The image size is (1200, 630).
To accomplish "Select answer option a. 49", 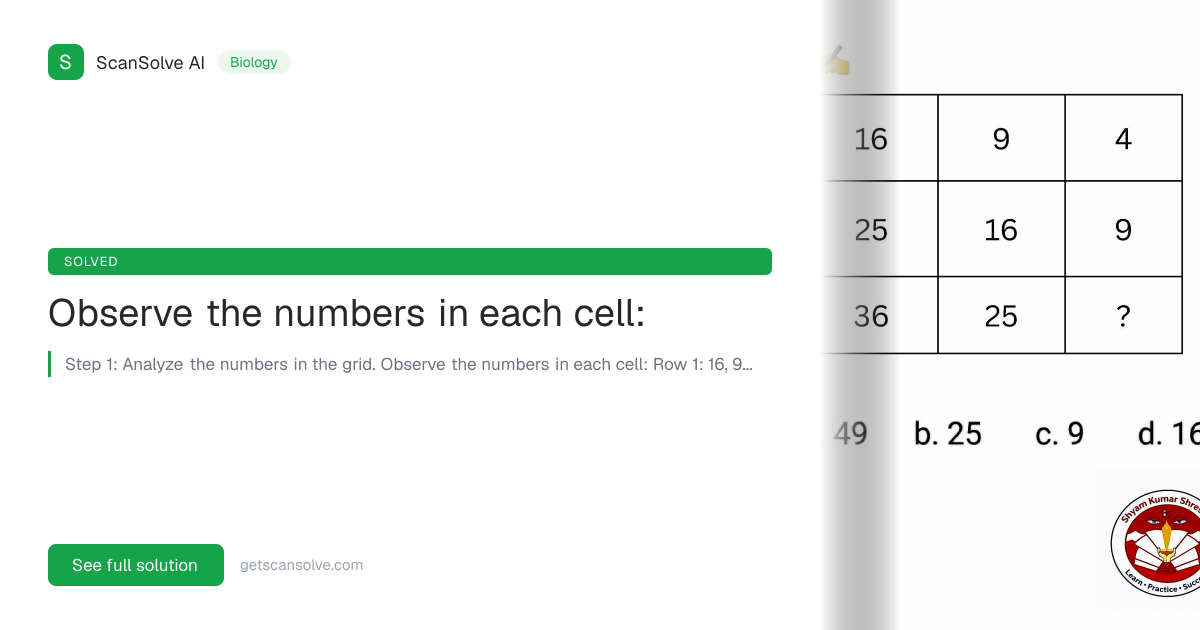I will click(x=850, y=434).
